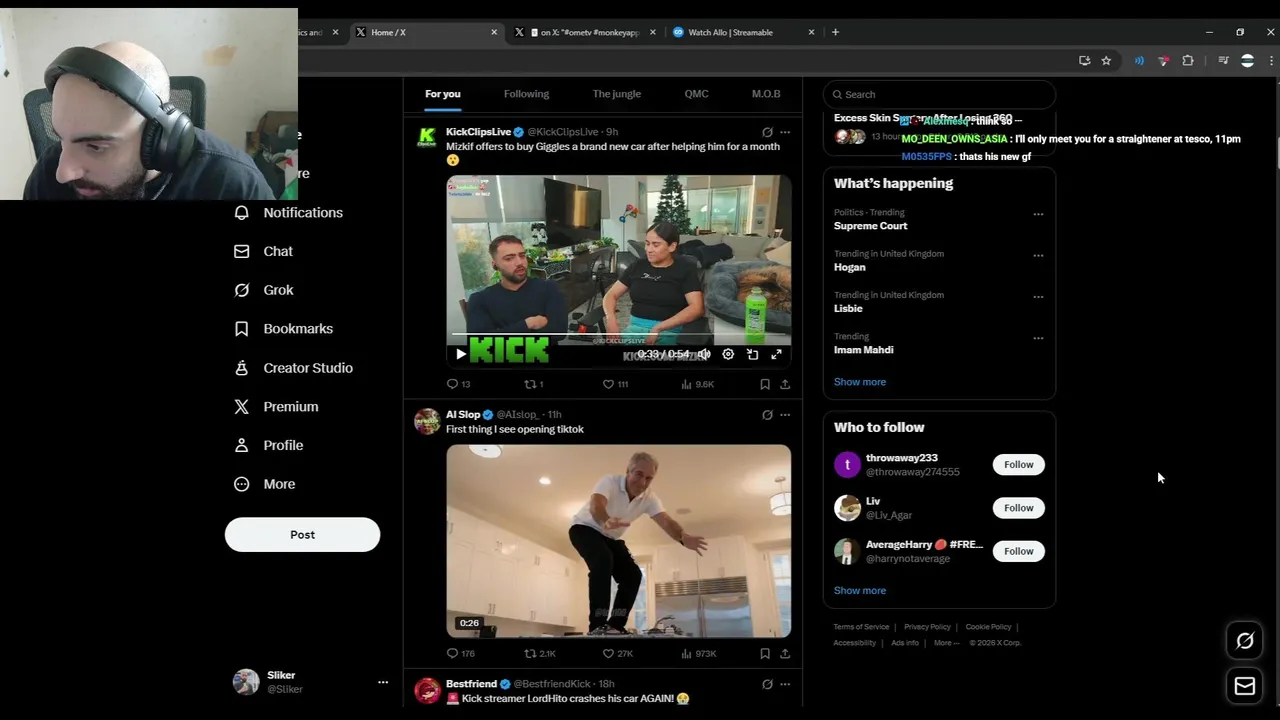Switch to the Following tab
Viewport: 1280px width, 720px height.
[x=526, y=94]
